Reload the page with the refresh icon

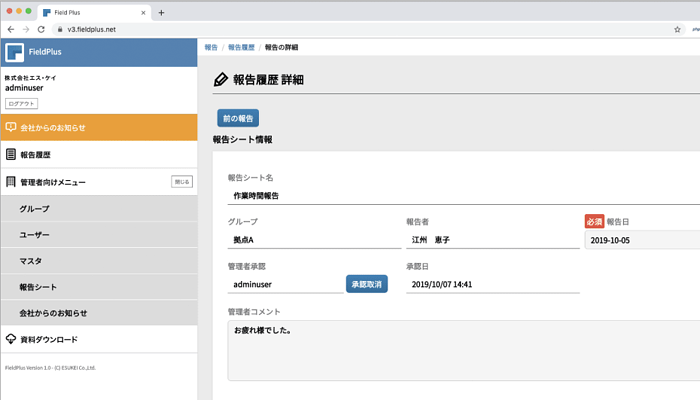click(42, 30)
